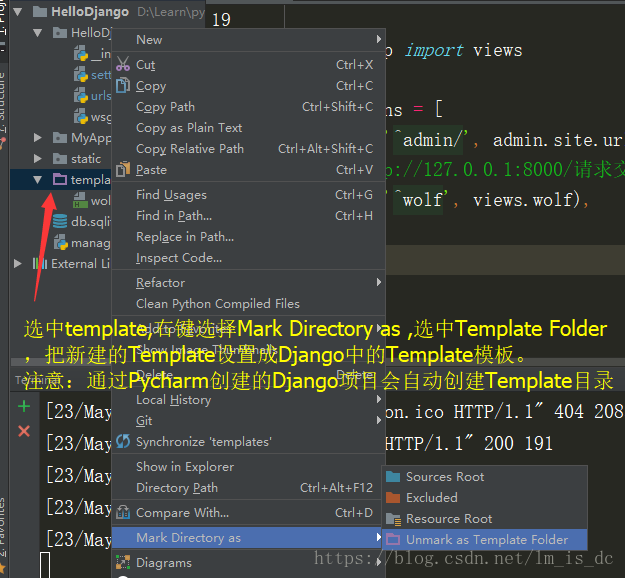The width and height of the screenshot is (625, 578).
Task: Choose Excluded in the submenu
Action: point(485,497)
